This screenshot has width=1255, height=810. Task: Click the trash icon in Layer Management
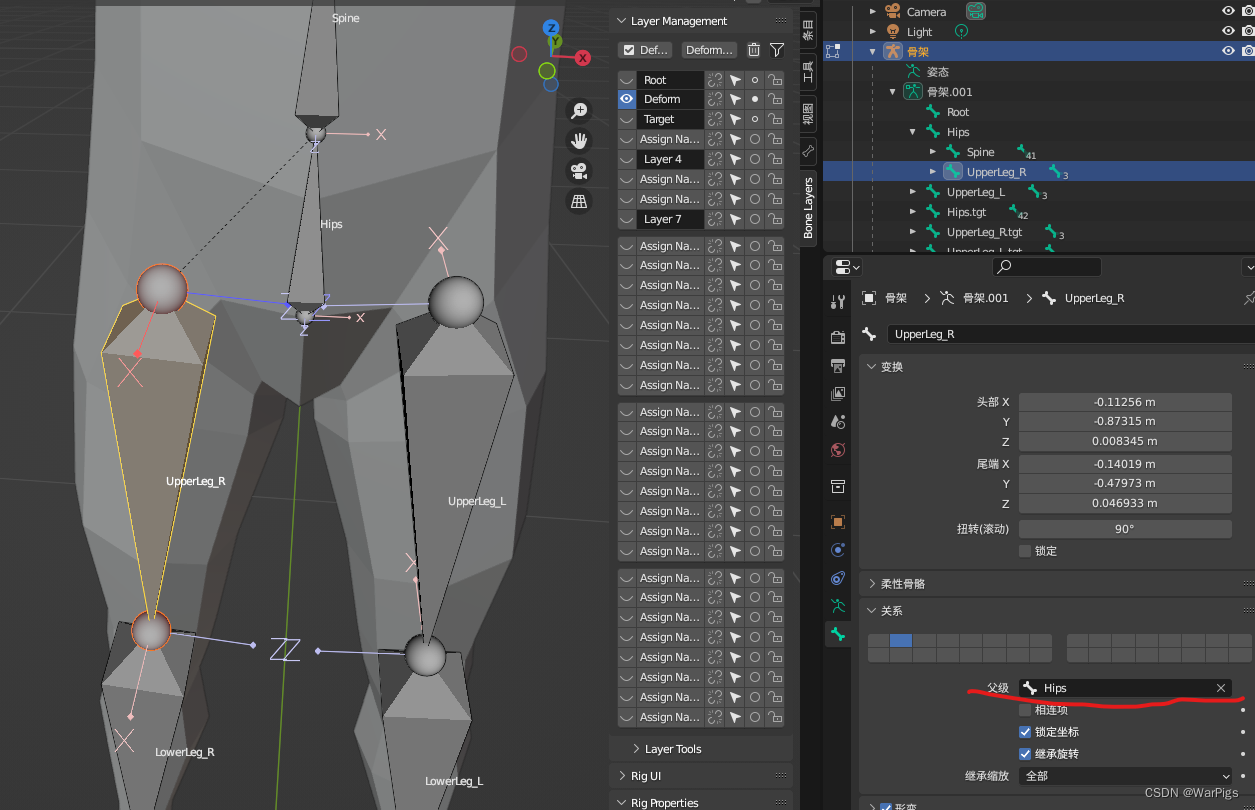(x=753, y=50)
